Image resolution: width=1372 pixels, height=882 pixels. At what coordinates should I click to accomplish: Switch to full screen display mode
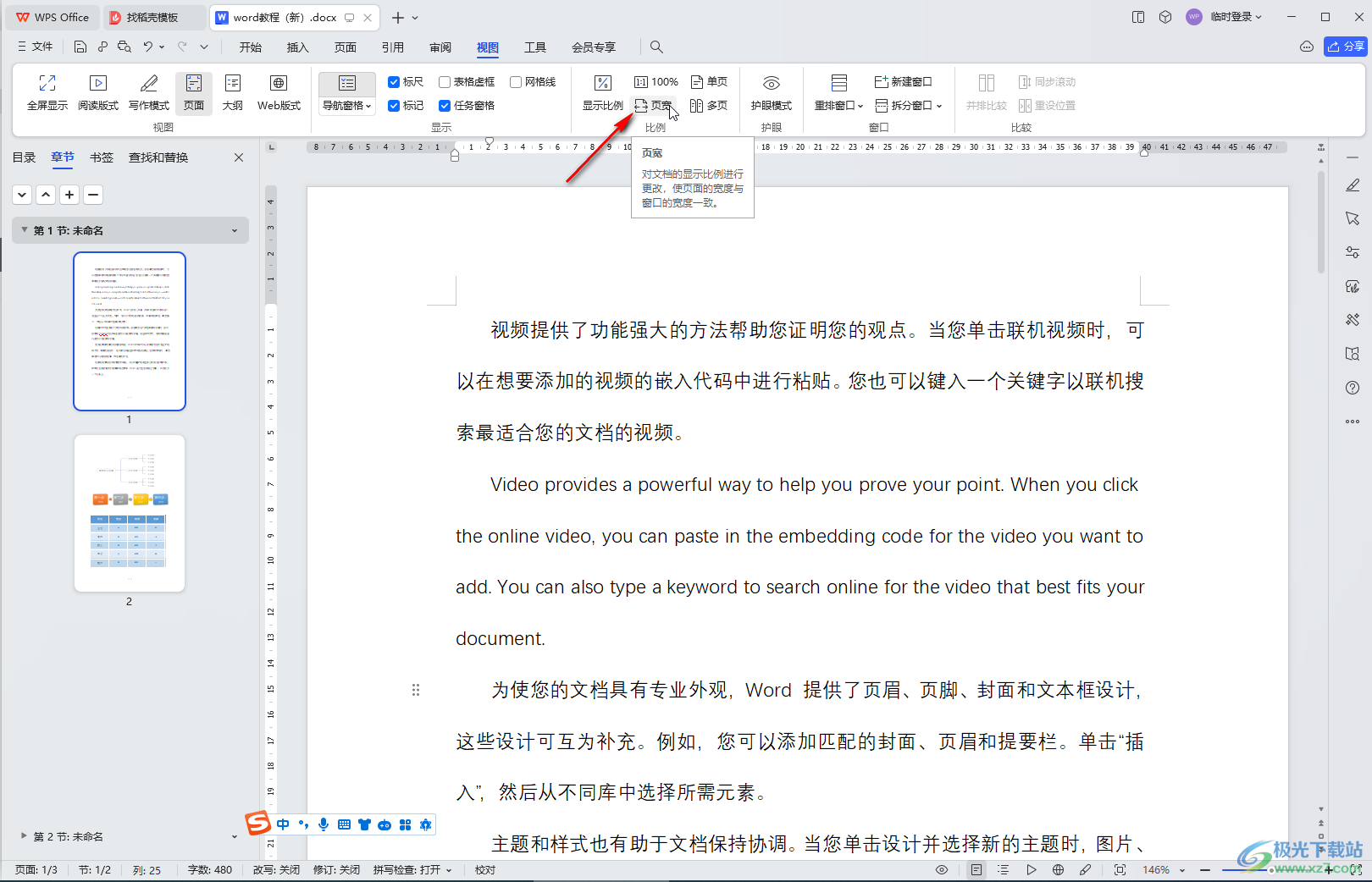point(47,92)
